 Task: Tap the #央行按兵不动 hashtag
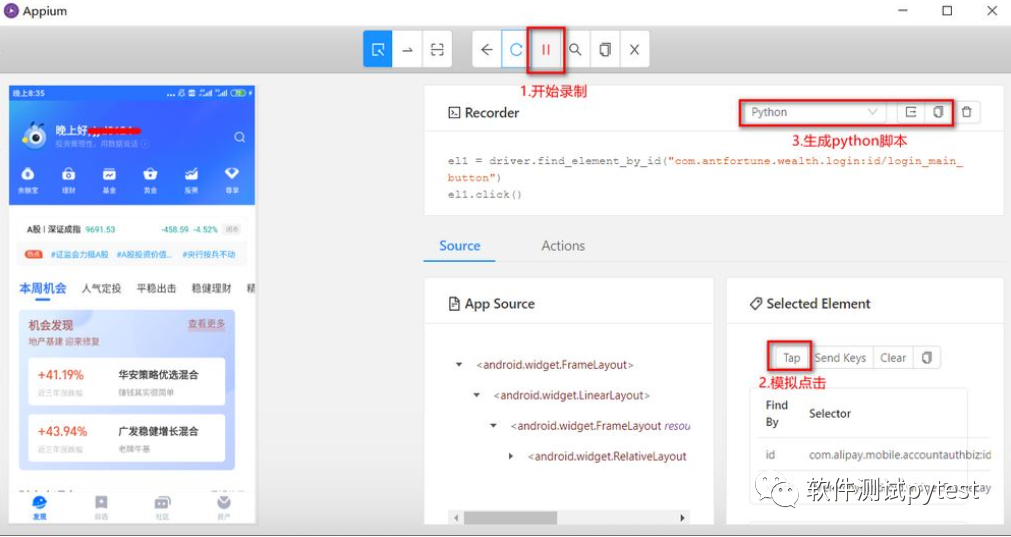click(209, 255)
